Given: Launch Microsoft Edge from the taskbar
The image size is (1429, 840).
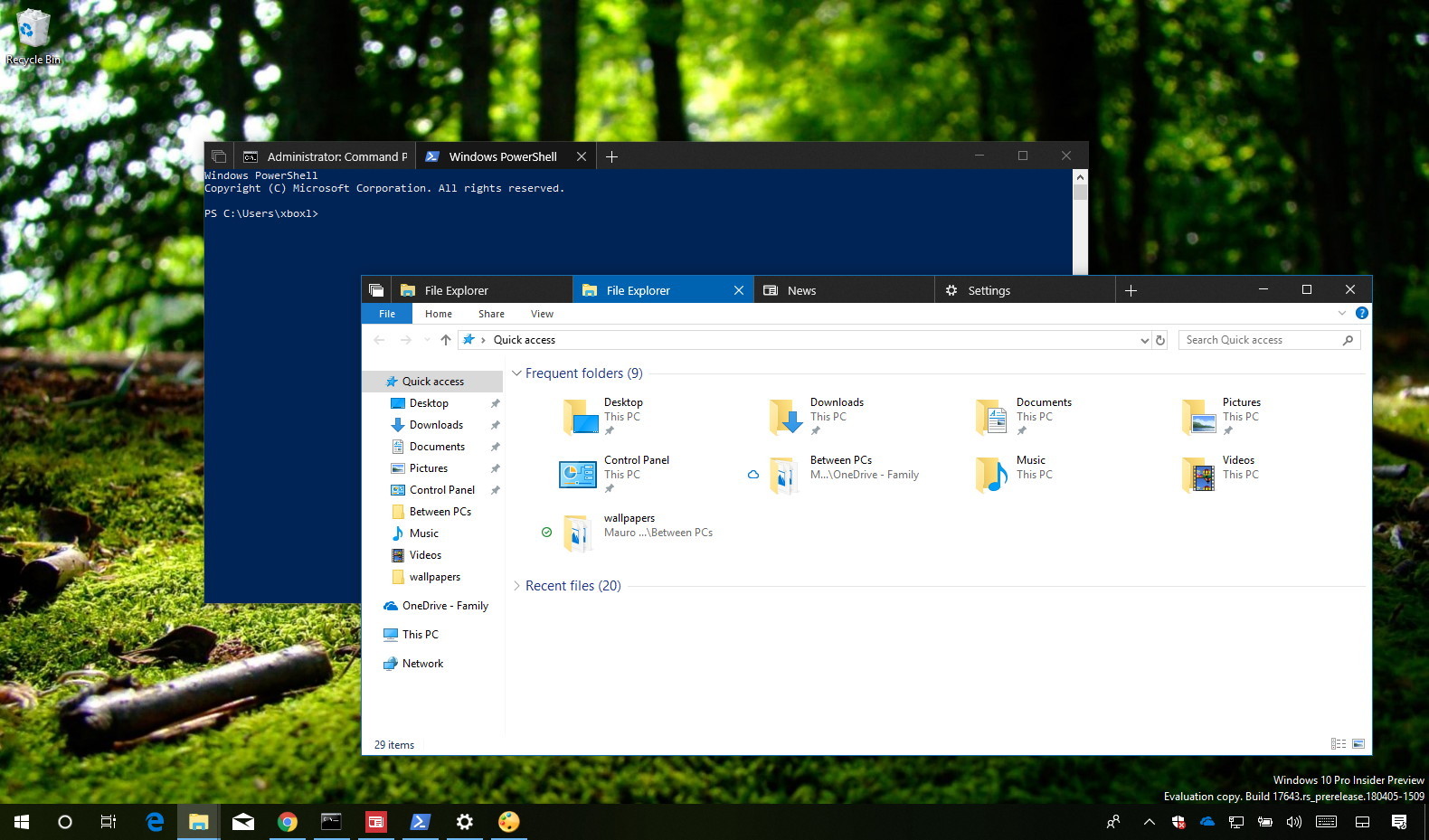Looking at the screenshot, I should (155, 822).
